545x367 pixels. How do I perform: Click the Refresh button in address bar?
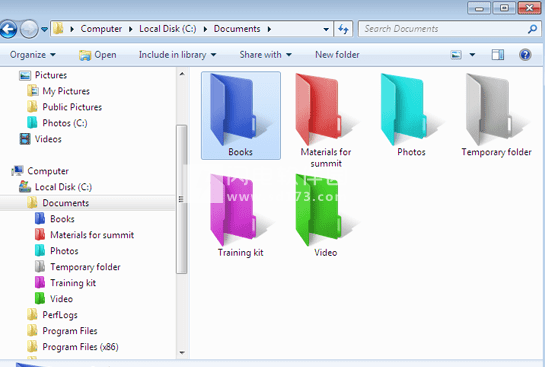tap(343, 29)
